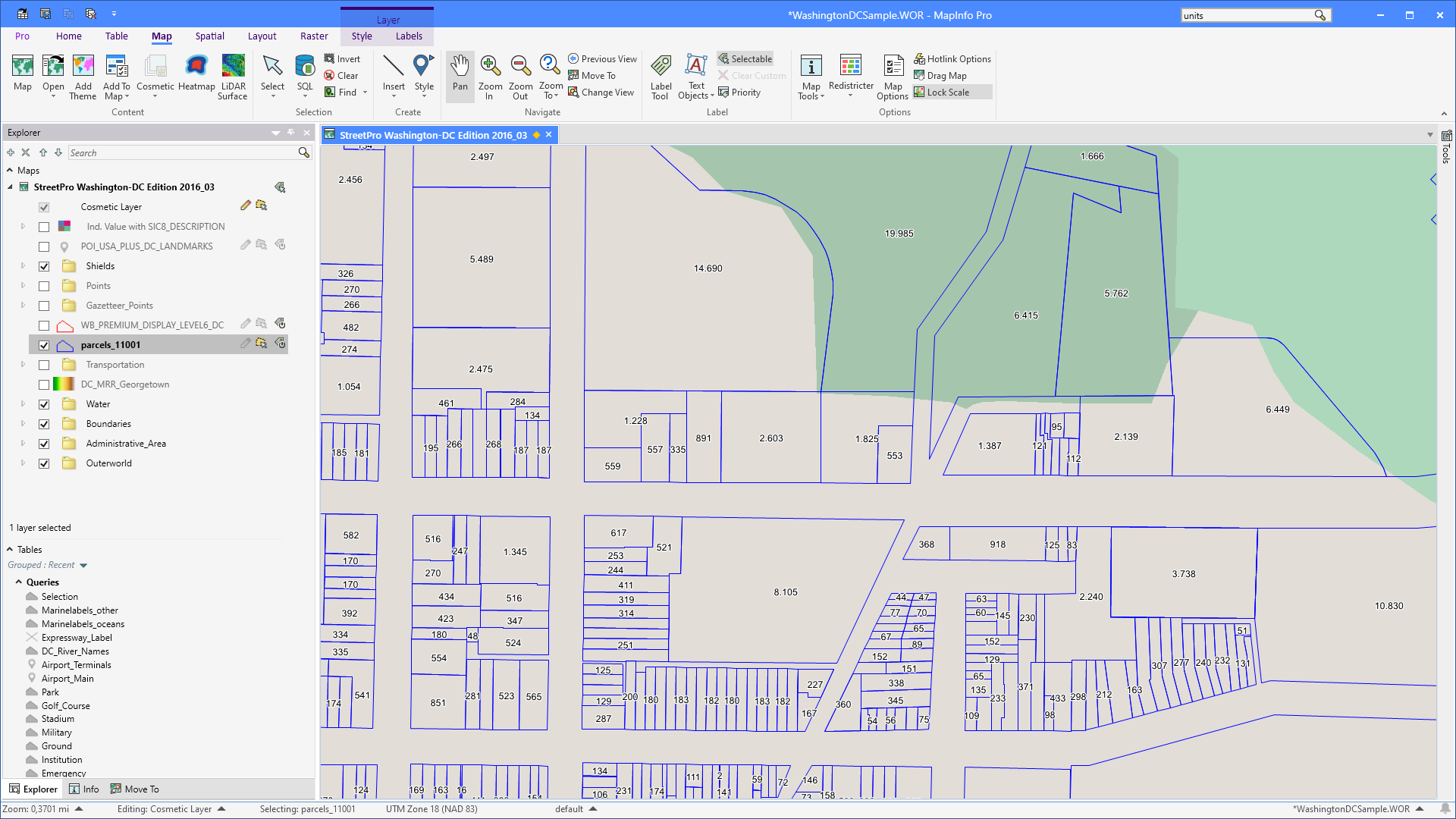This screenshot has height=819, width=1456.
Task: Click the Labels tab
Action: [x=409, y=36]
